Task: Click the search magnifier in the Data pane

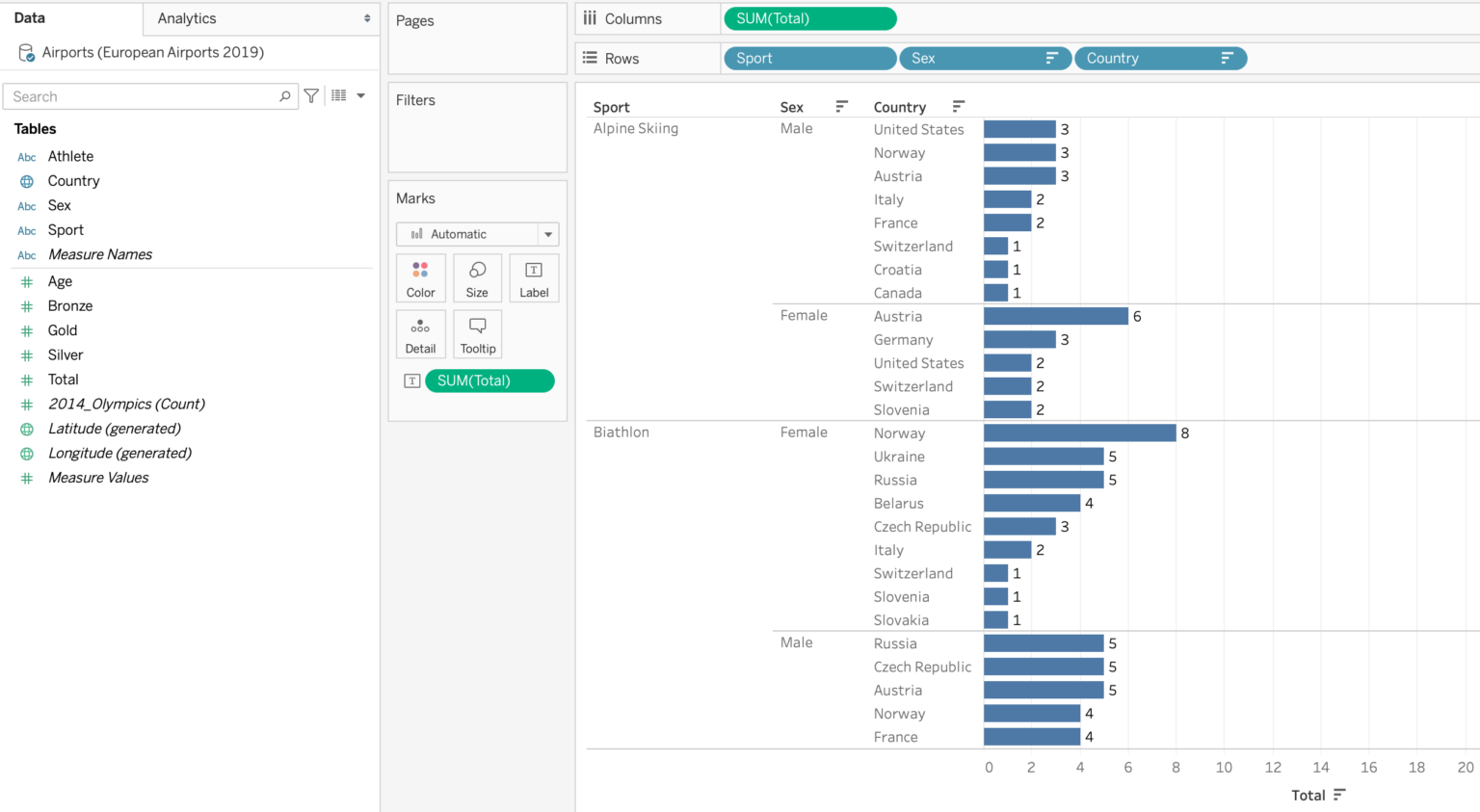Action: pyautogui.click(x=284, y=95)
